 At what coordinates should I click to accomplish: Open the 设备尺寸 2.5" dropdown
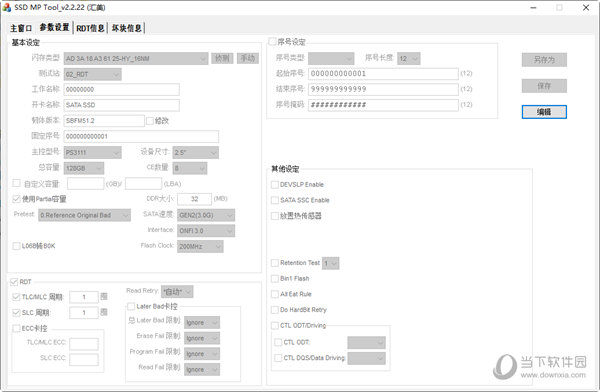(x=196, y=152)
